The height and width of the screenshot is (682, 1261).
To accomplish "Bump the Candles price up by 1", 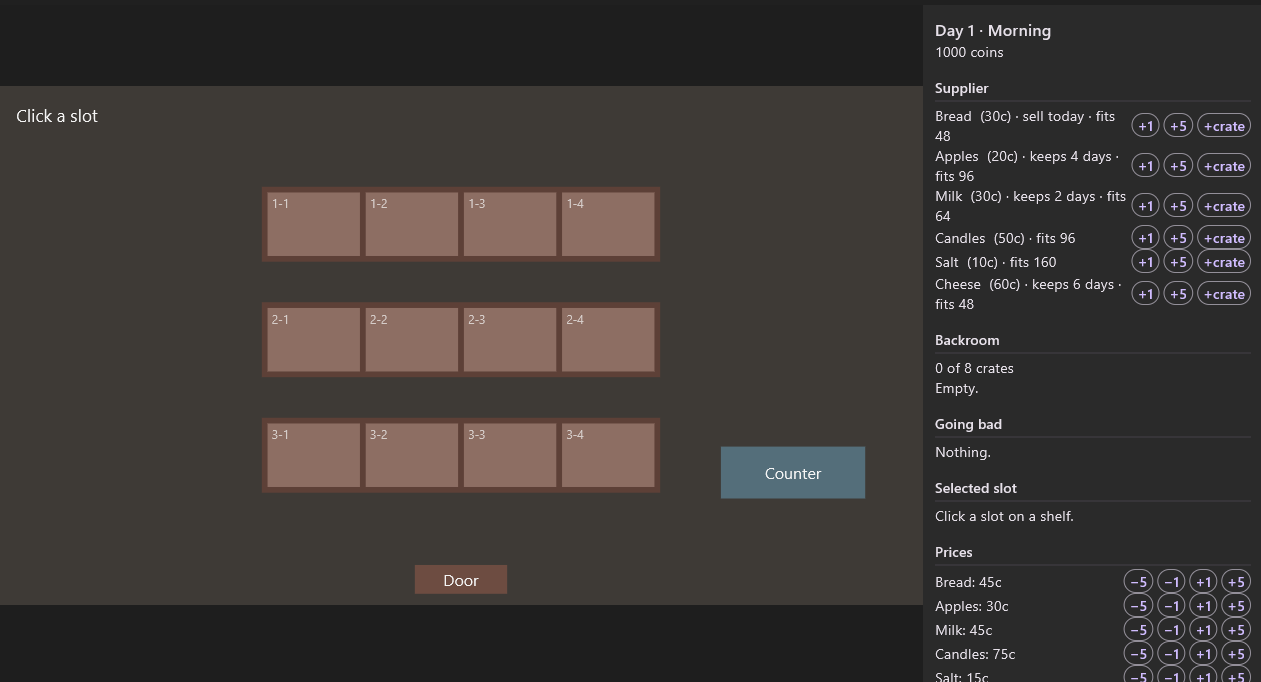I will 1203,654.
